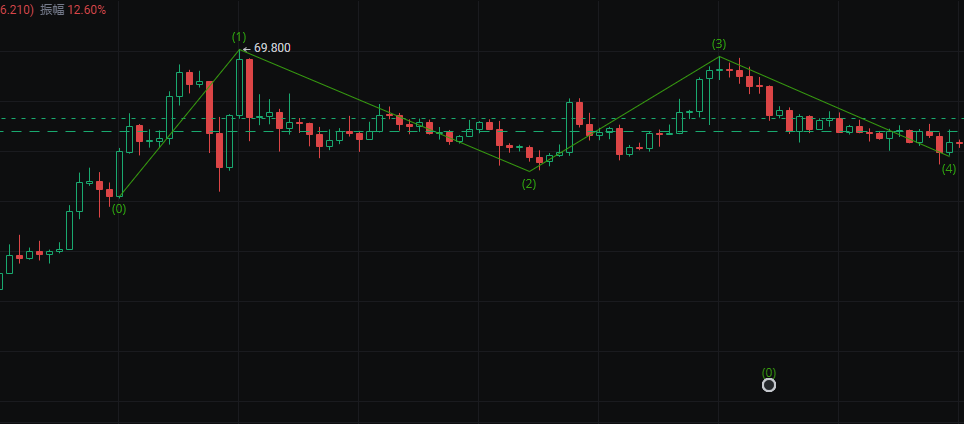Select the wave label (2) at the trough

point(529,184)
